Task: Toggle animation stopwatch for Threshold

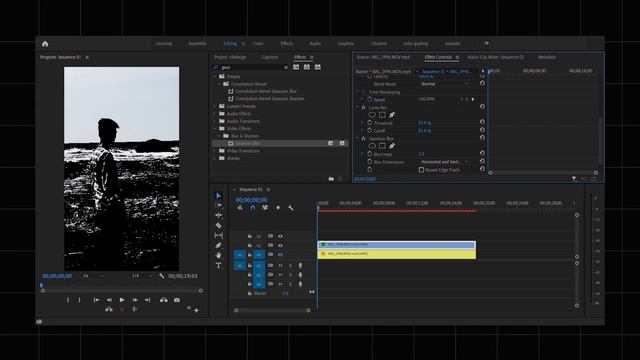Action: tap(369, 122)
